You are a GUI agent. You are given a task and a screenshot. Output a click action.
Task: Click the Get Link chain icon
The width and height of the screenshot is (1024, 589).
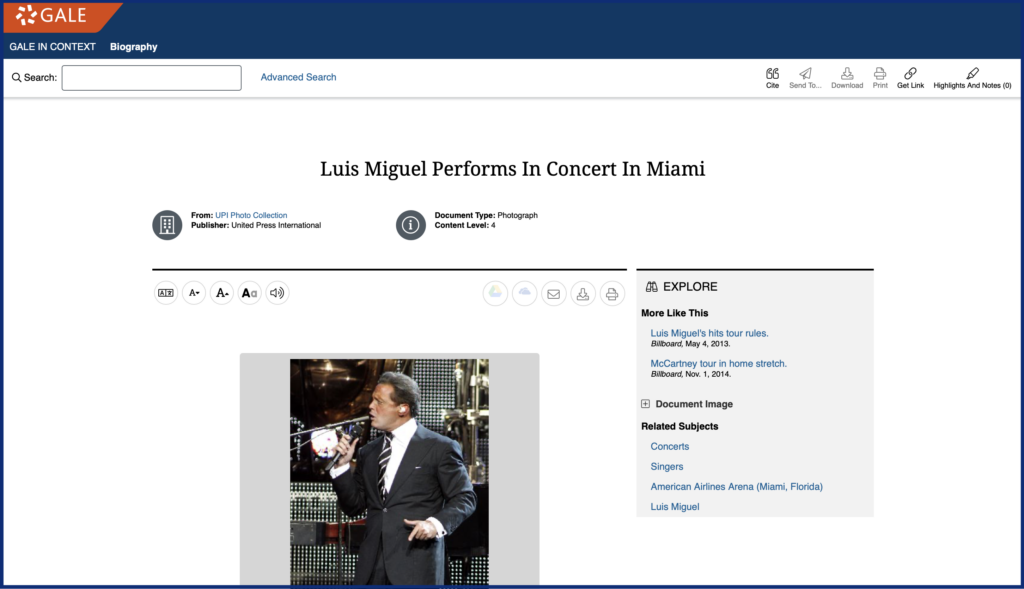910,78
